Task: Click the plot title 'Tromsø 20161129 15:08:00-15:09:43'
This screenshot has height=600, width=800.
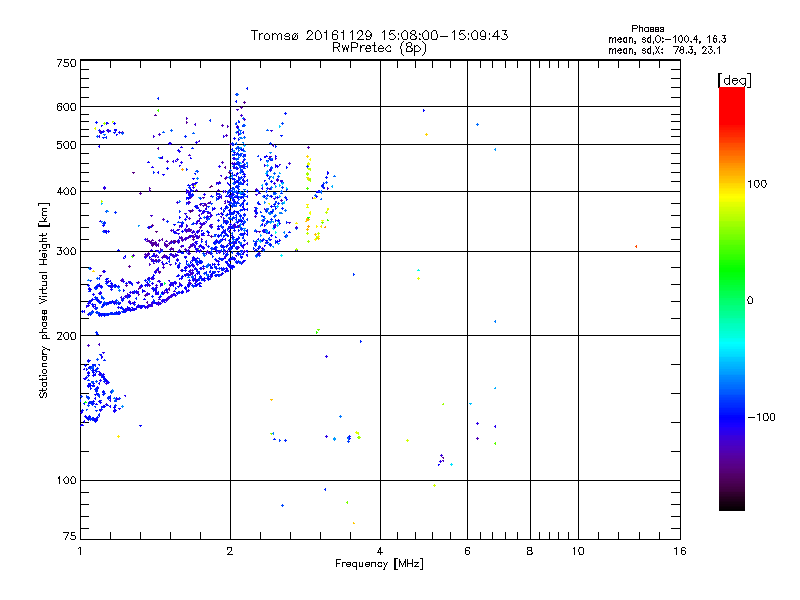Action: point(379,35)
